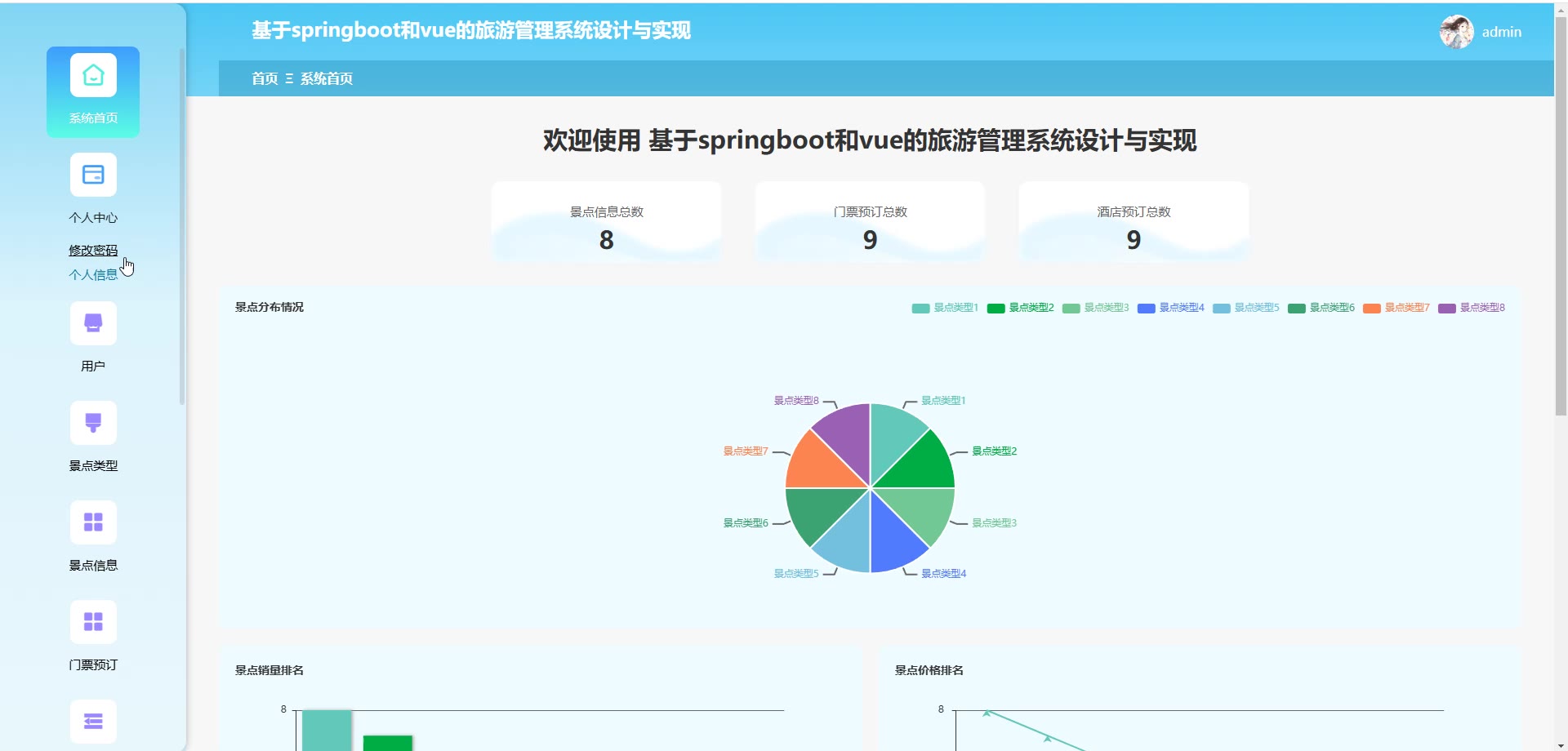Open the 个人信息 submenu link
This screenshot has width=1568, height=751.
pyautogui.click(x=93, y=275)
